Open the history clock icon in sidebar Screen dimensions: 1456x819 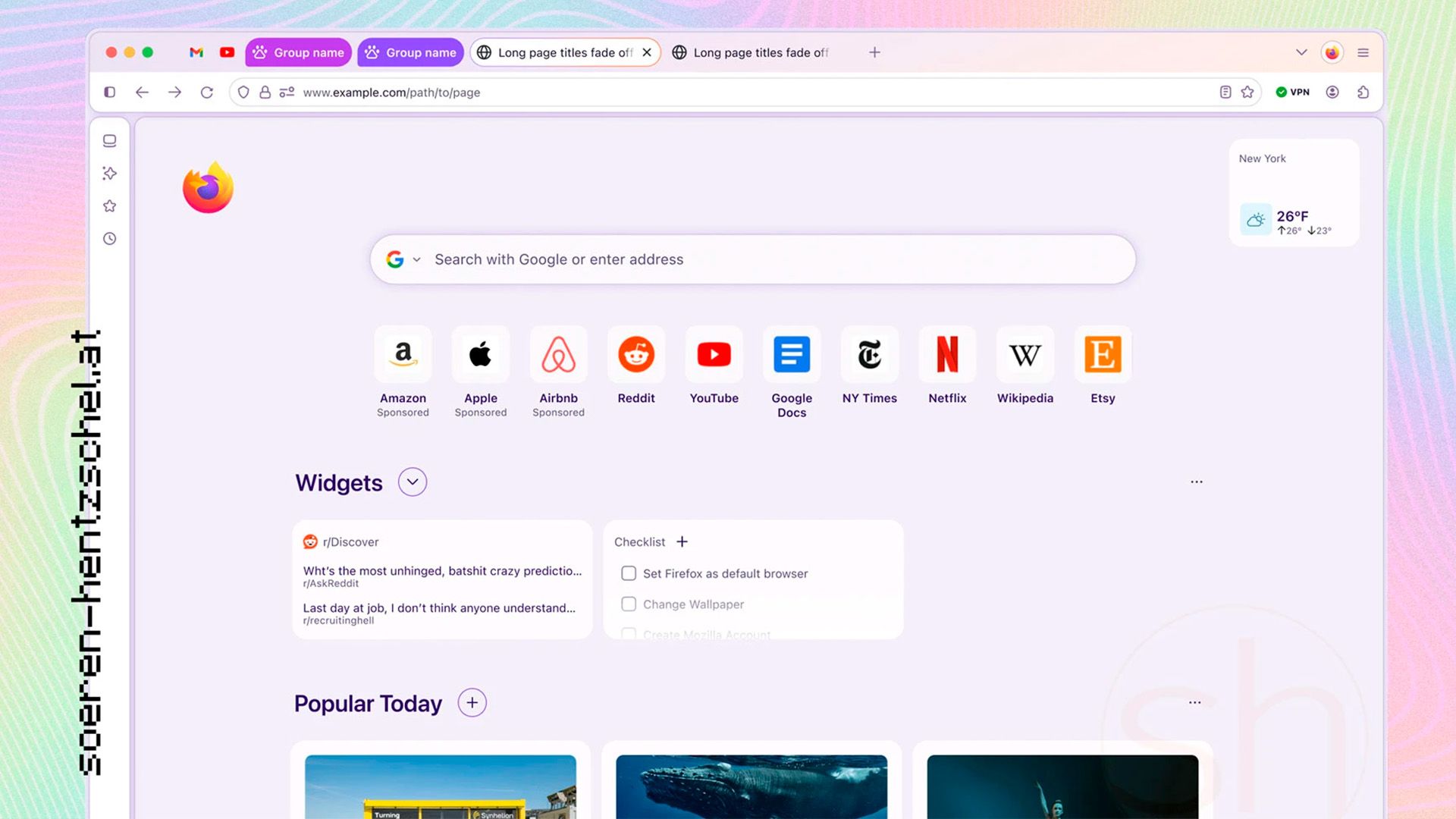click(x=110, y=239)
